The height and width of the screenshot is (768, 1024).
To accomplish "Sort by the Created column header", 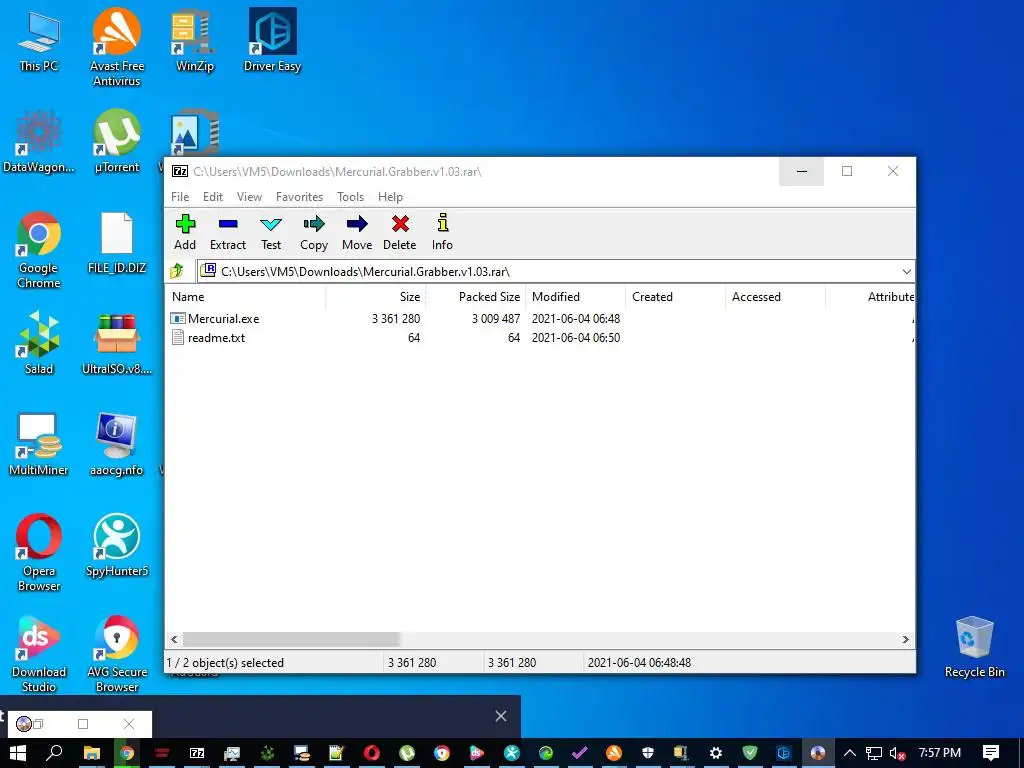I will point(675,296).
